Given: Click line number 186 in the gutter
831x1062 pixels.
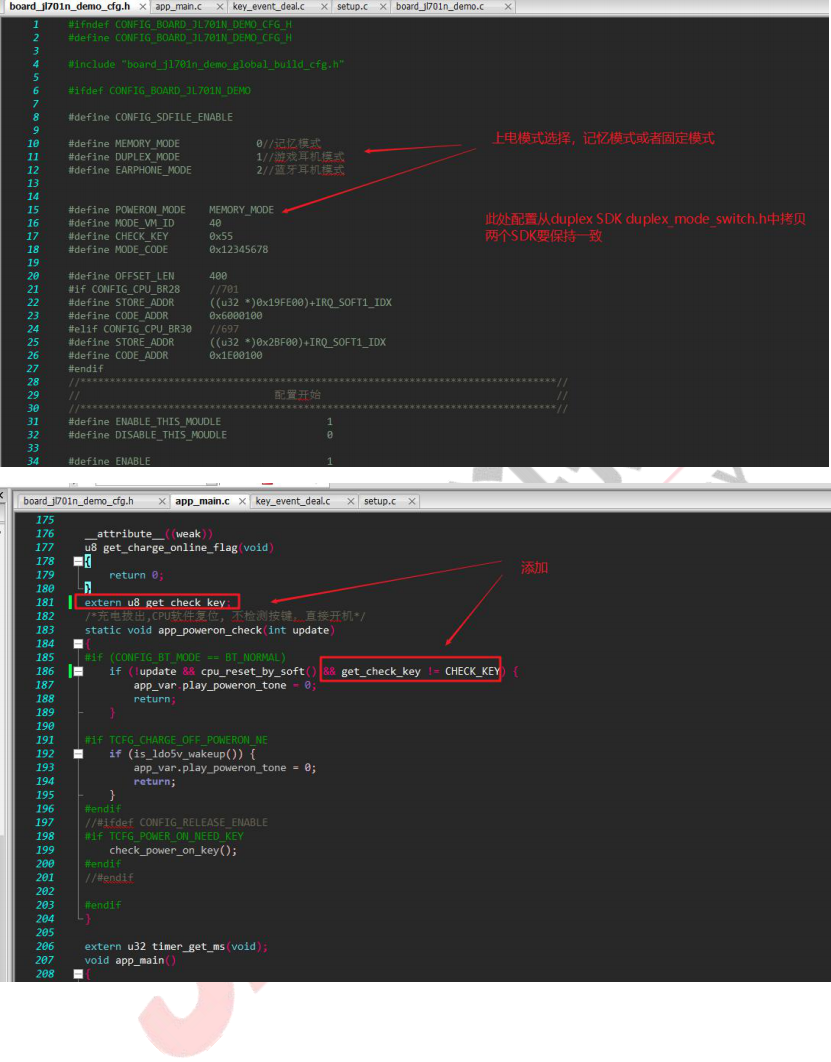Looking at the screenshot, I should (x=45, y=671).
